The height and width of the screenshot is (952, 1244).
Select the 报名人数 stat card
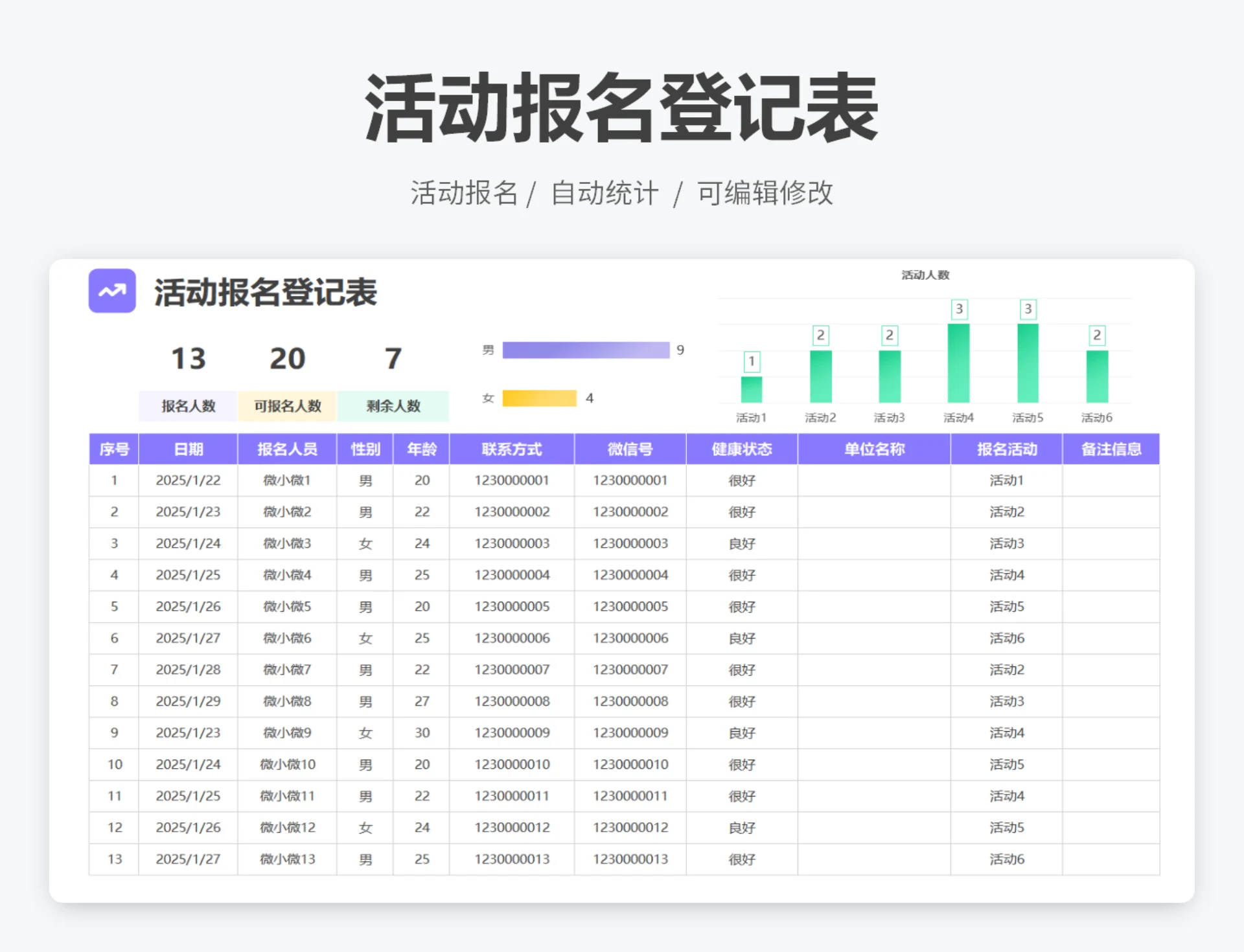pos(187,406)
